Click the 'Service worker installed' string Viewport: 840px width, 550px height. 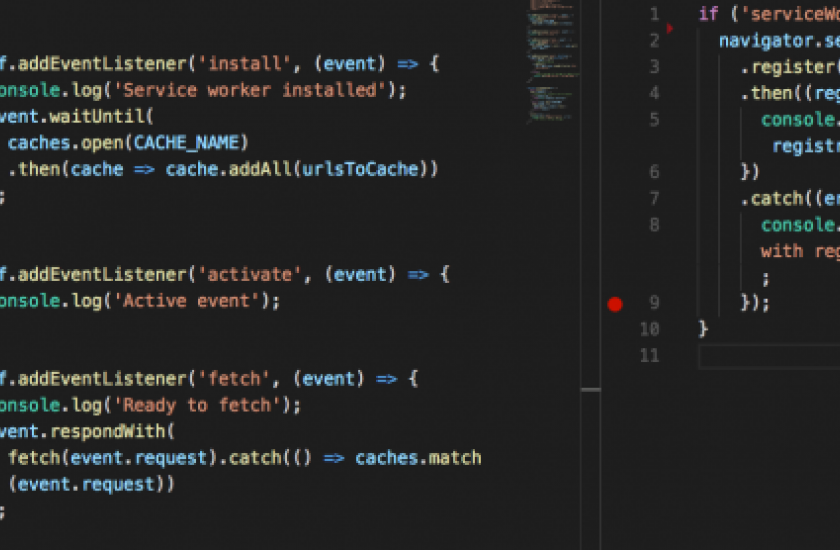[x=250, y=91]
